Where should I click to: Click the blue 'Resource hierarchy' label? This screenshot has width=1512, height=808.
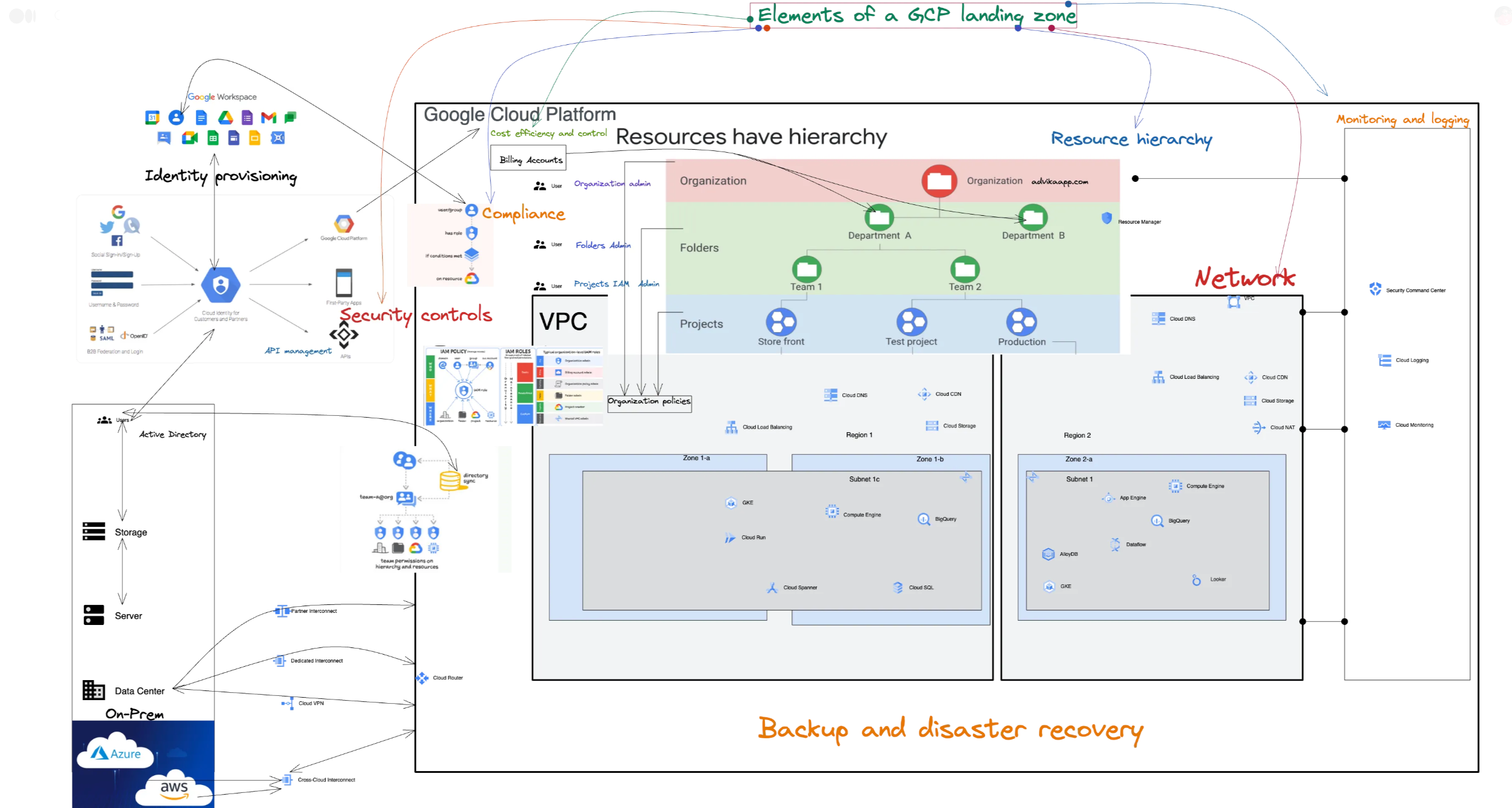pyautogui.click(x=1132, y=139)
